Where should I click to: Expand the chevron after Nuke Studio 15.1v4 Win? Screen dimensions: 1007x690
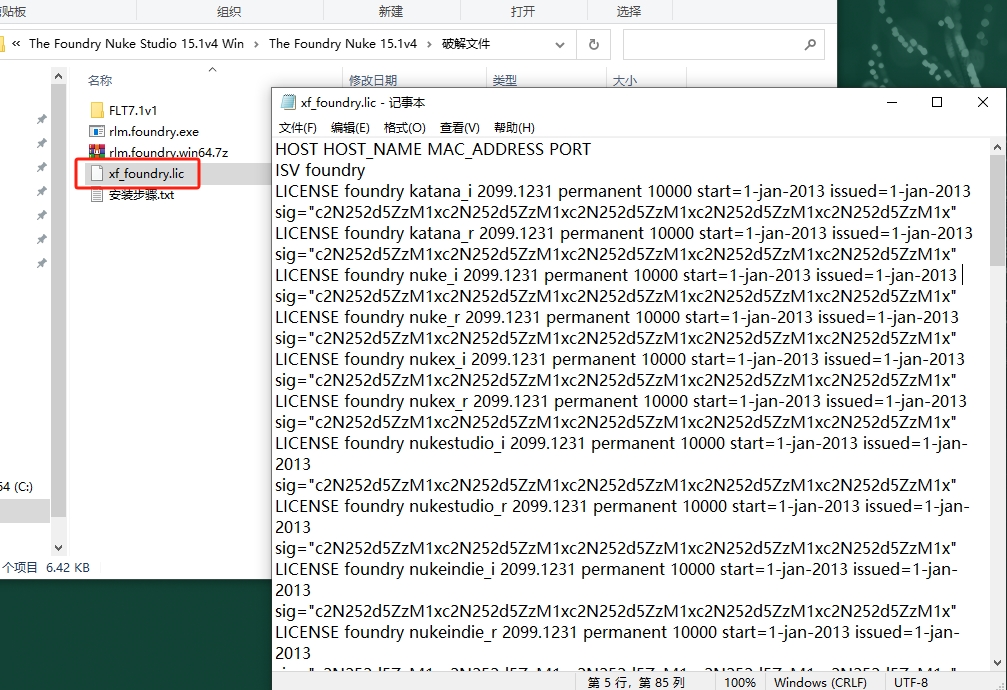[x=256, y=44]
